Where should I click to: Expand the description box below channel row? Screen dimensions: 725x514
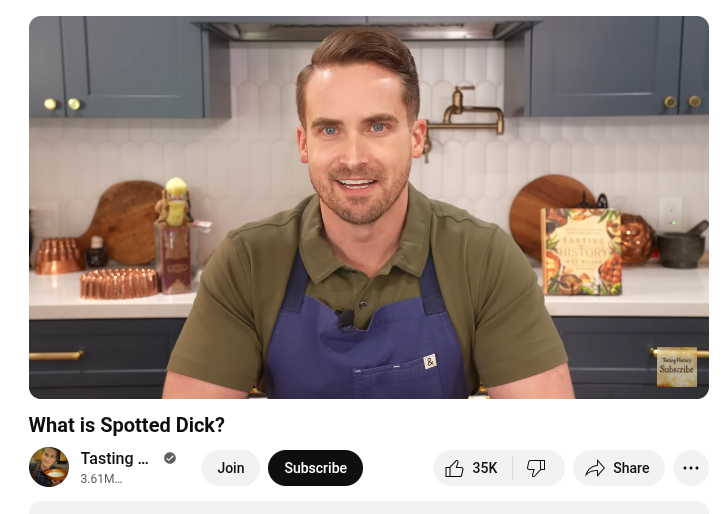[x=369, y=508]
